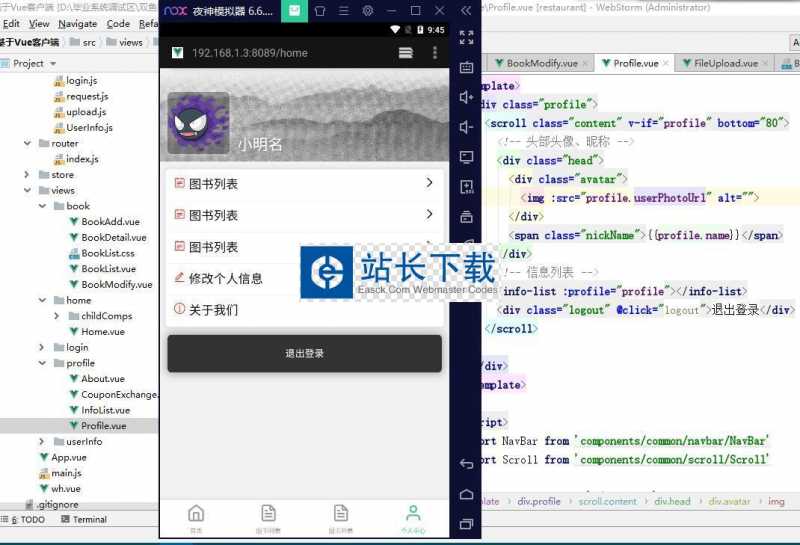This screenshot has width=800, height=545.
Task: Open Nox title bar hamburger menu
Action: pos(344,11)
